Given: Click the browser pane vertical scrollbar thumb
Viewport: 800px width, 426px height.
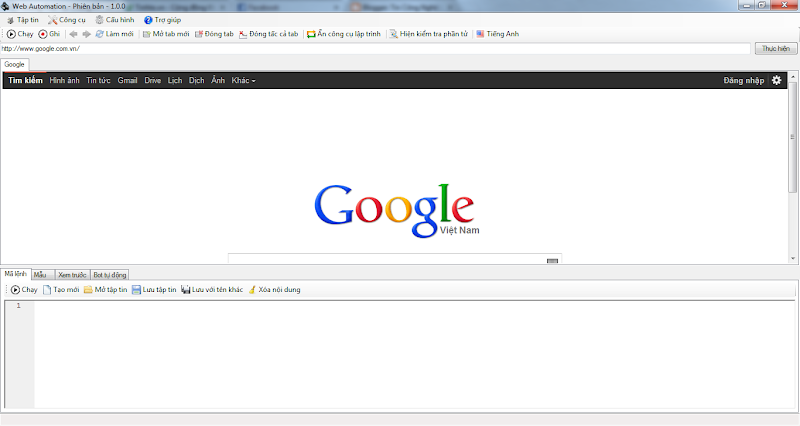Looking at the screenshot, I should 793,137.
